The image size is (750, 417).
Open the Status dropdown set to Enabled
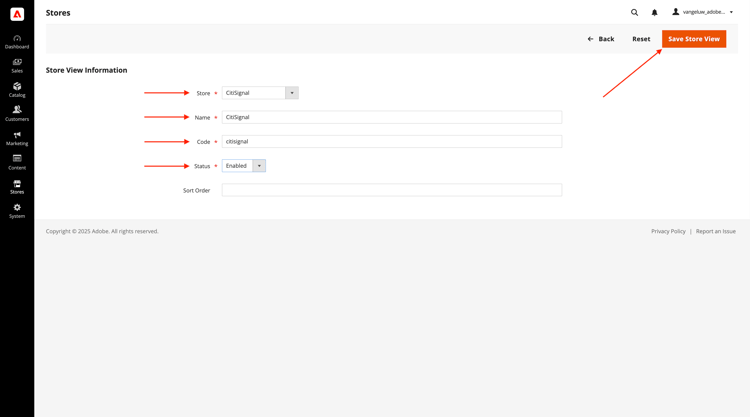click(243, 166)
